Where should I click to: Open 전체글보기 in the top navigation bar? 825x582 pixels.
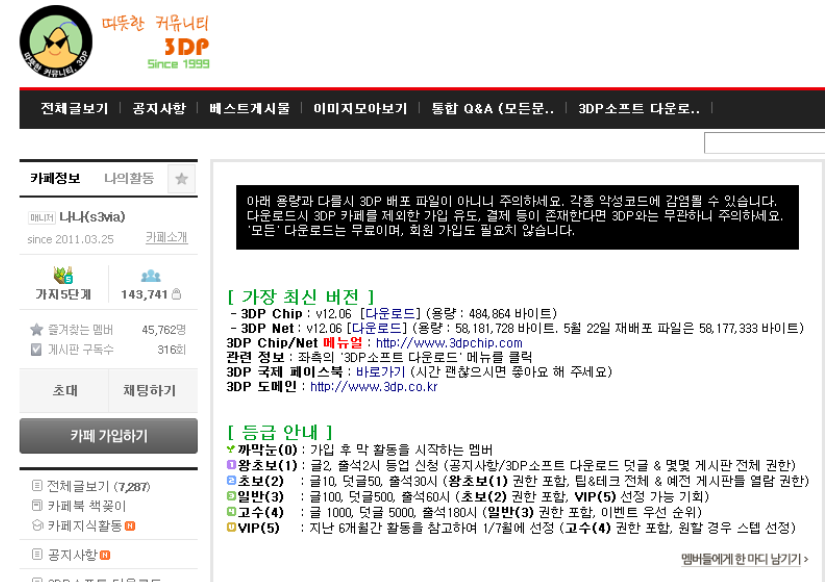coord(74,108)
